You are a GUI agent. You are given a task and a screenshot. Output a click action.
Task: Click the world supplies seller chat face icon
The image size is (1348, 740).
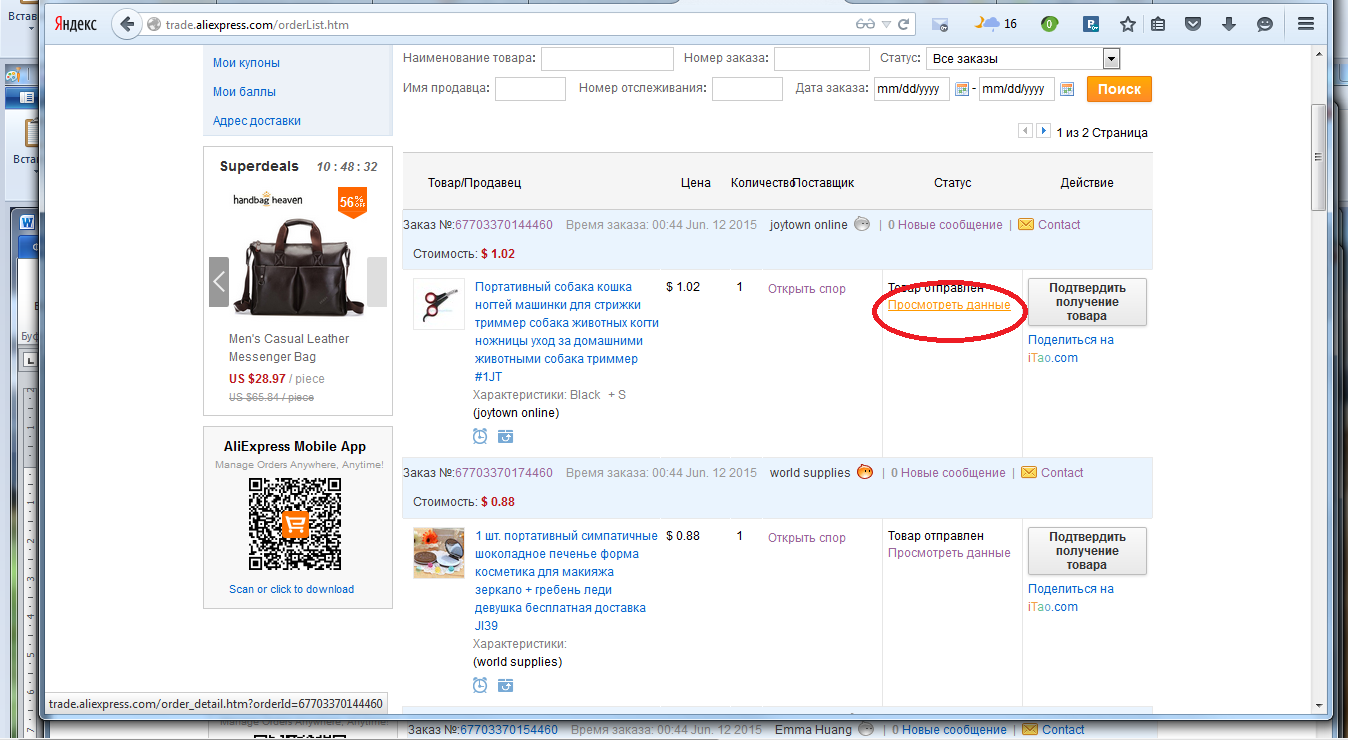pyautogui.click(x=865, y=472)
